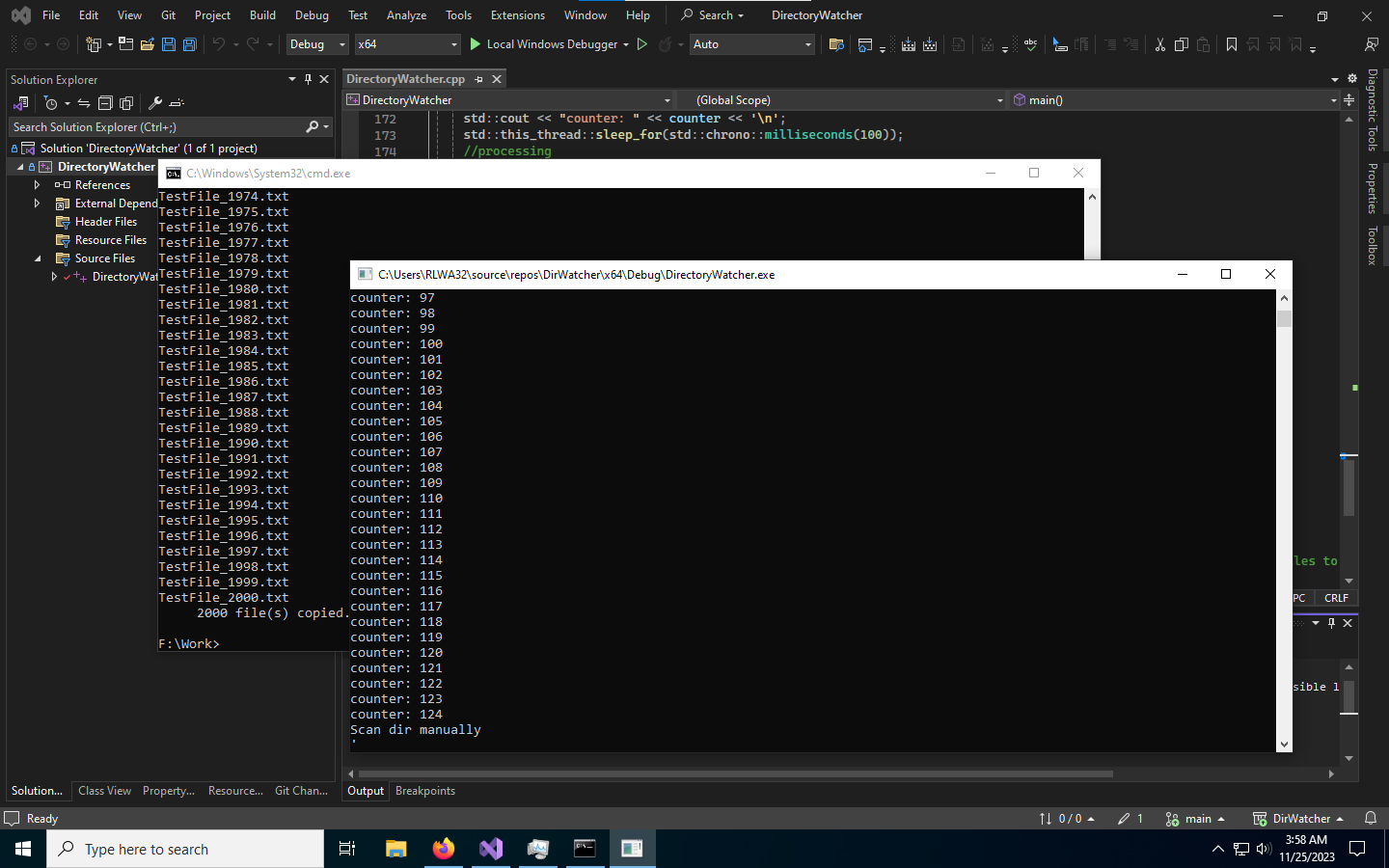
Task: Click the horizontal scrollbar above the Output tab
Action: coord(736,773)
